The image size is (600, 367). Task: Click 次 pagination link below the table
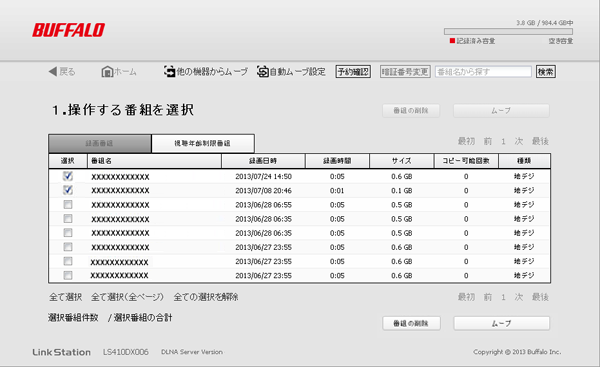(519, 297)
